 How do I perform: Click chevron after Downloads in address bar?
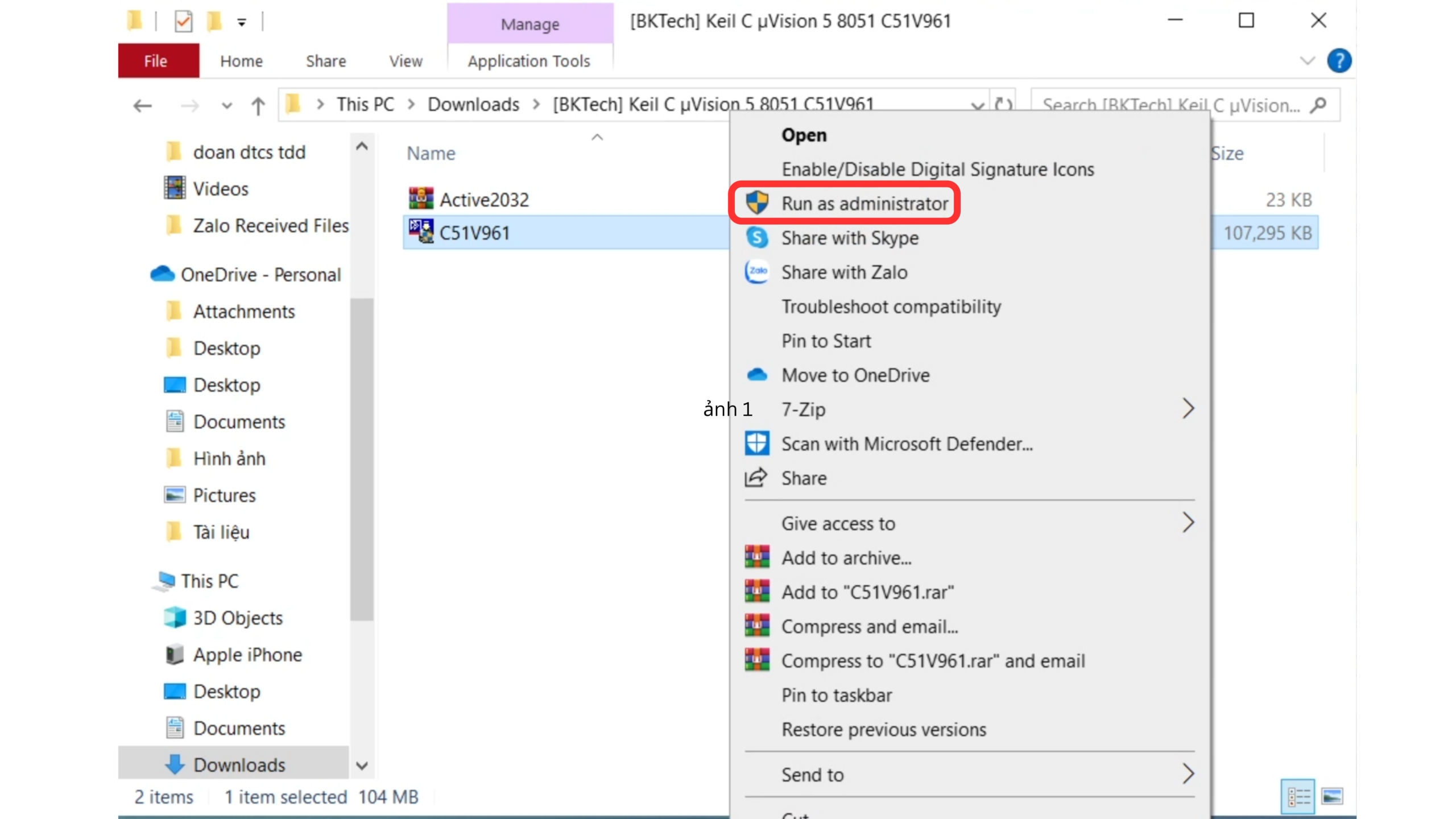tap(536, 104)
